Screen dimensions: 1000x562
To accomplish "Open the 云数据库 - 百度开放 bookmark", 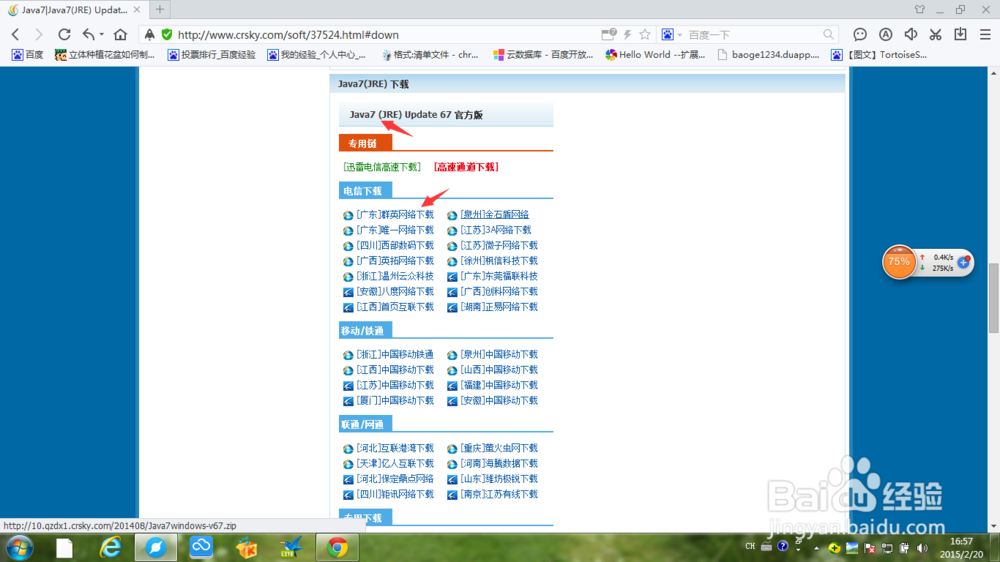I will click(543, 55).
